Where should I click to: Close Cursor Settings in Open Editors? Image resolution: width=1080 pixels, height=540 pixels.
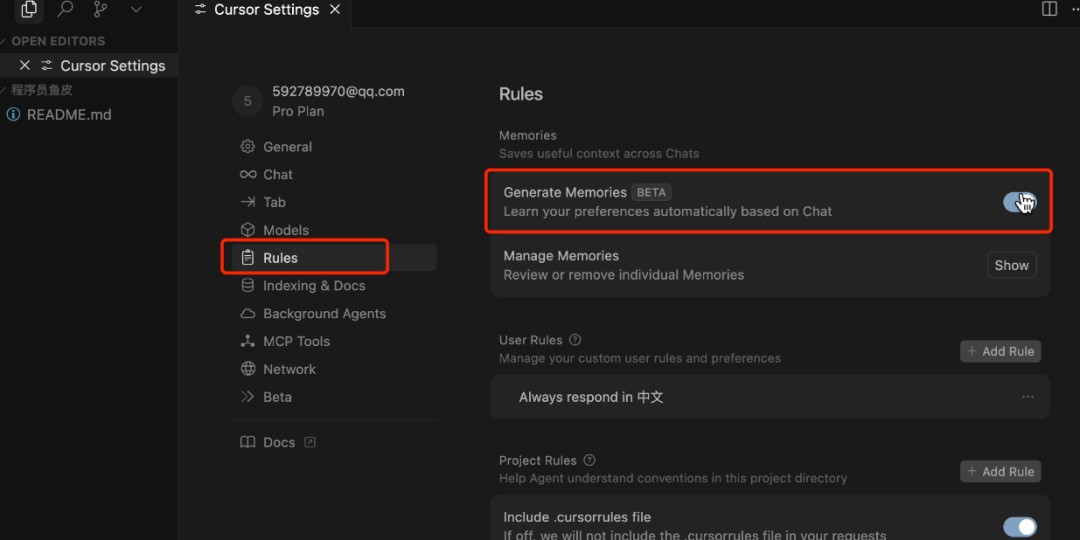25,65
